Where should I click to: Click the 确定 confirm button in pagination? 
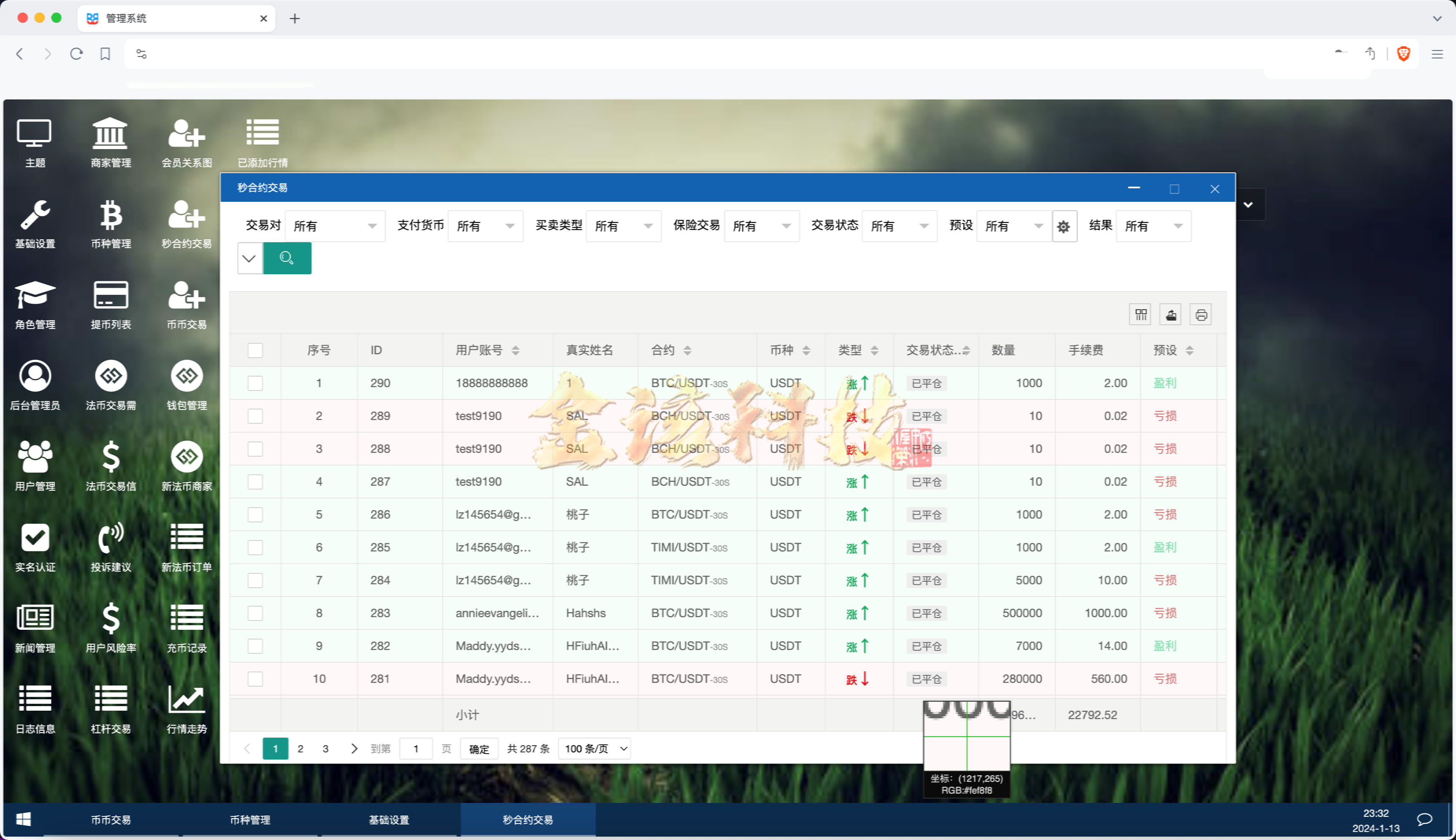(479, 748)
